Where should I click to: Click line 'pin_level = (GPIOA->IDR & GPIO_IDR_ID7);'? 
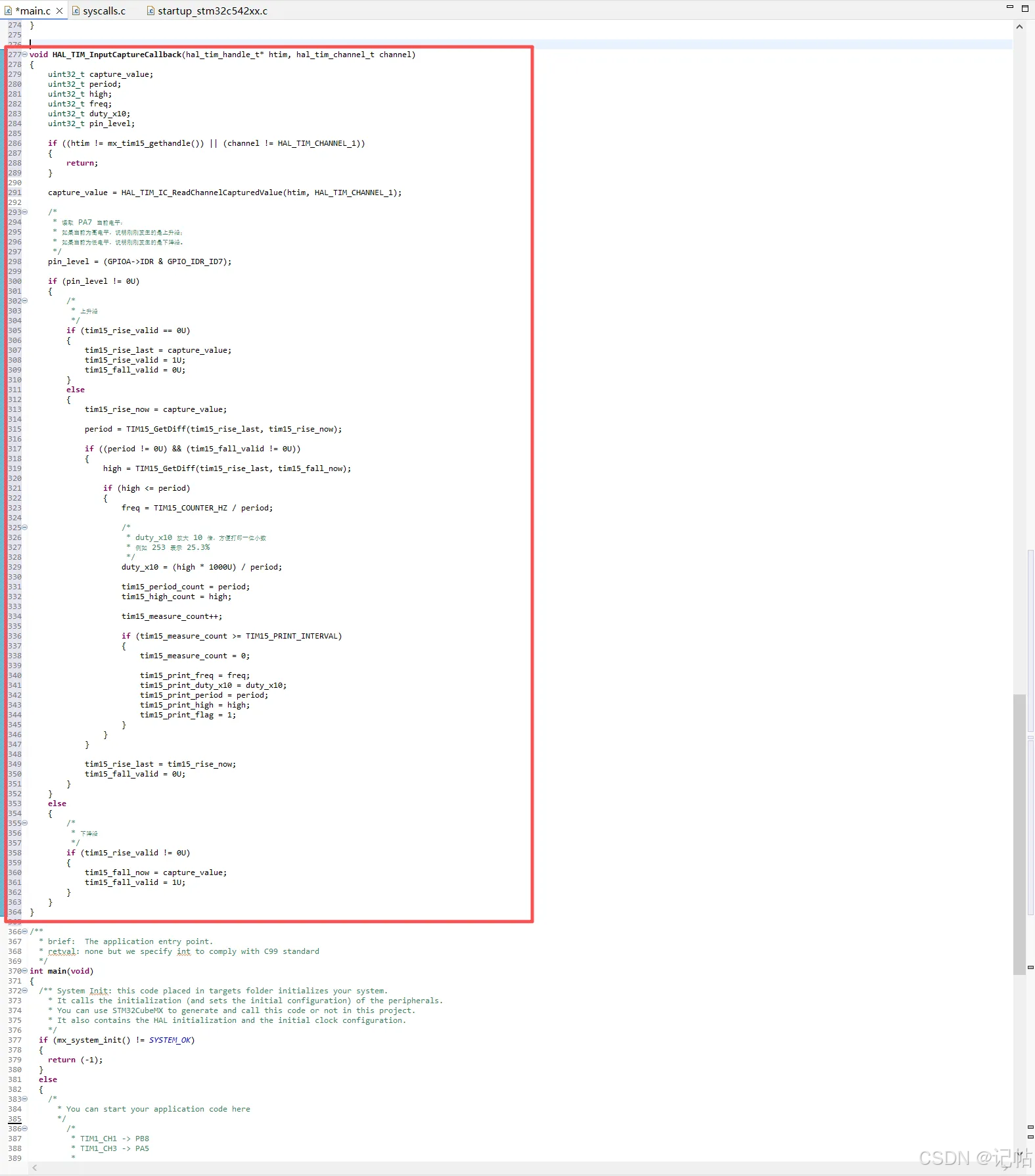tap(139, 261)
